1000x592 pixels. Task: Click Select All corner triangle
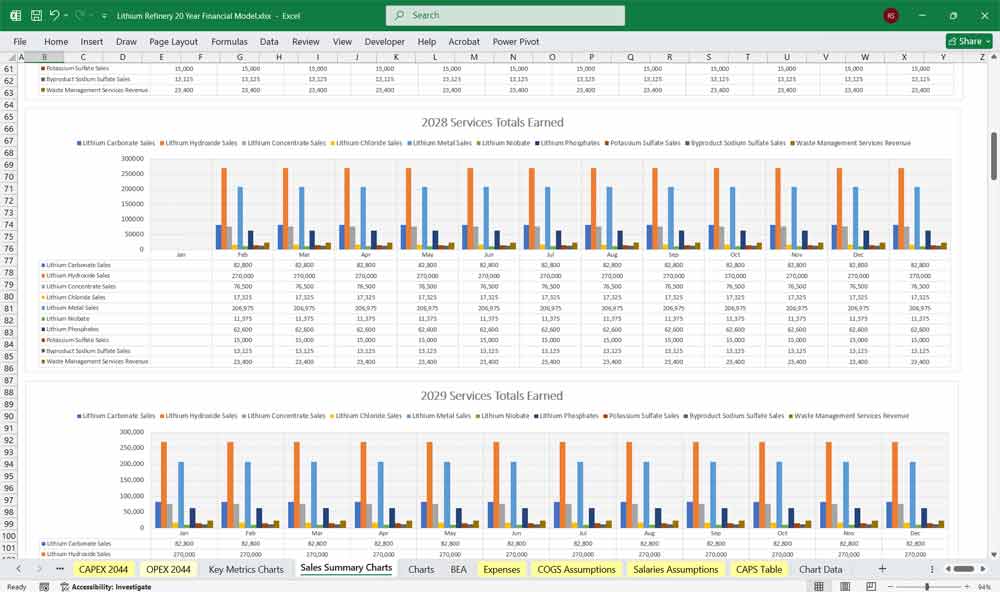(10, 57)
